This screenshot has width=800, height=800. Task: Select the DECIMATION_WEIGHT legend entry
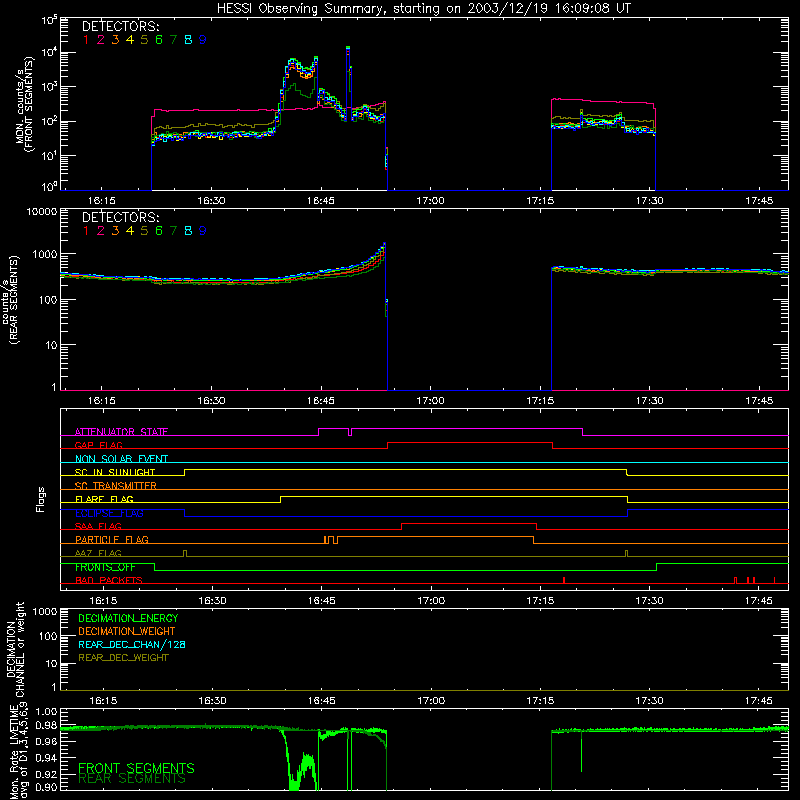[x=127, y=632]
